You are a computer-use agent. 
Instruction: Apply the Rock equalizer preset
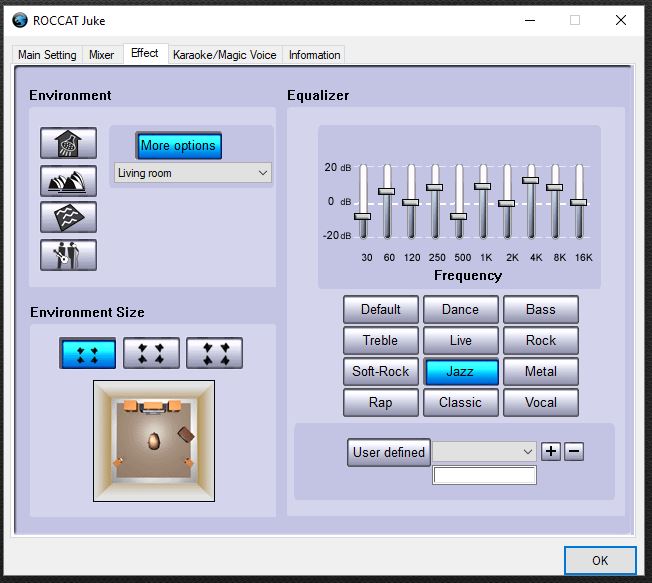click(541, 340)
